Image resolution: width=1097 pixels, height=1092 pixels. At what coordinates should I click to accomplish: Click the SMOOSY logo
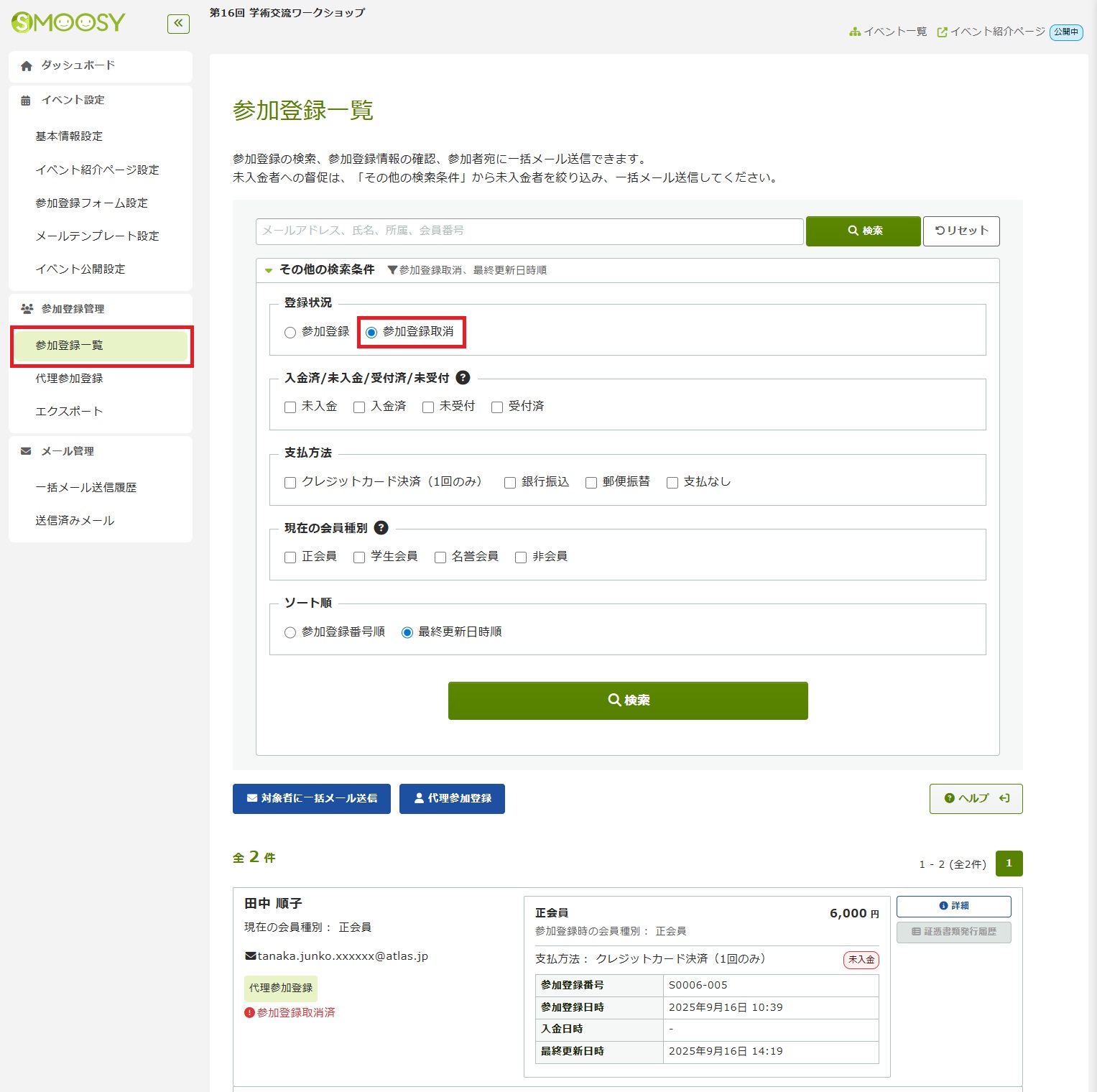point(68,23)
